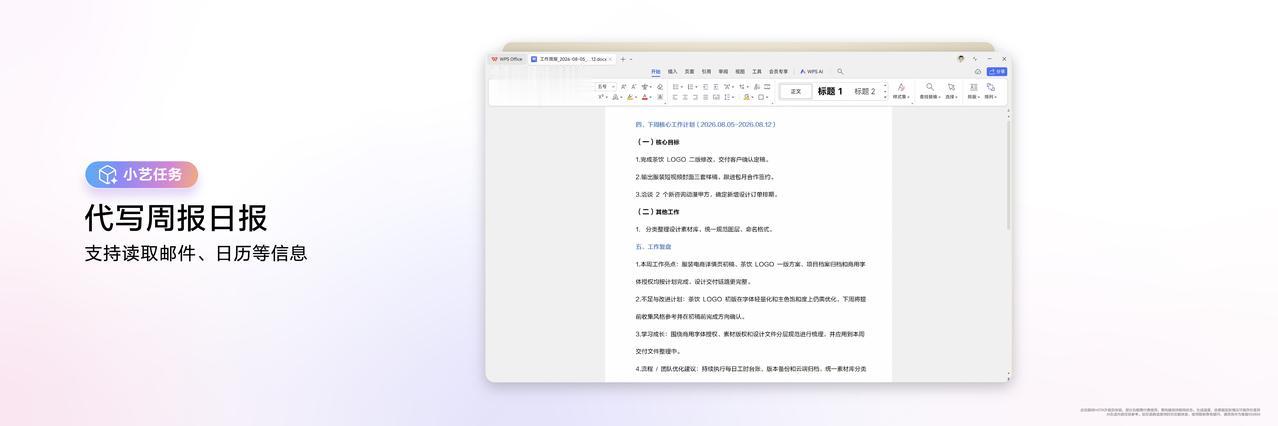Click the blue heading 五、工作复盘

coord(653,247)
